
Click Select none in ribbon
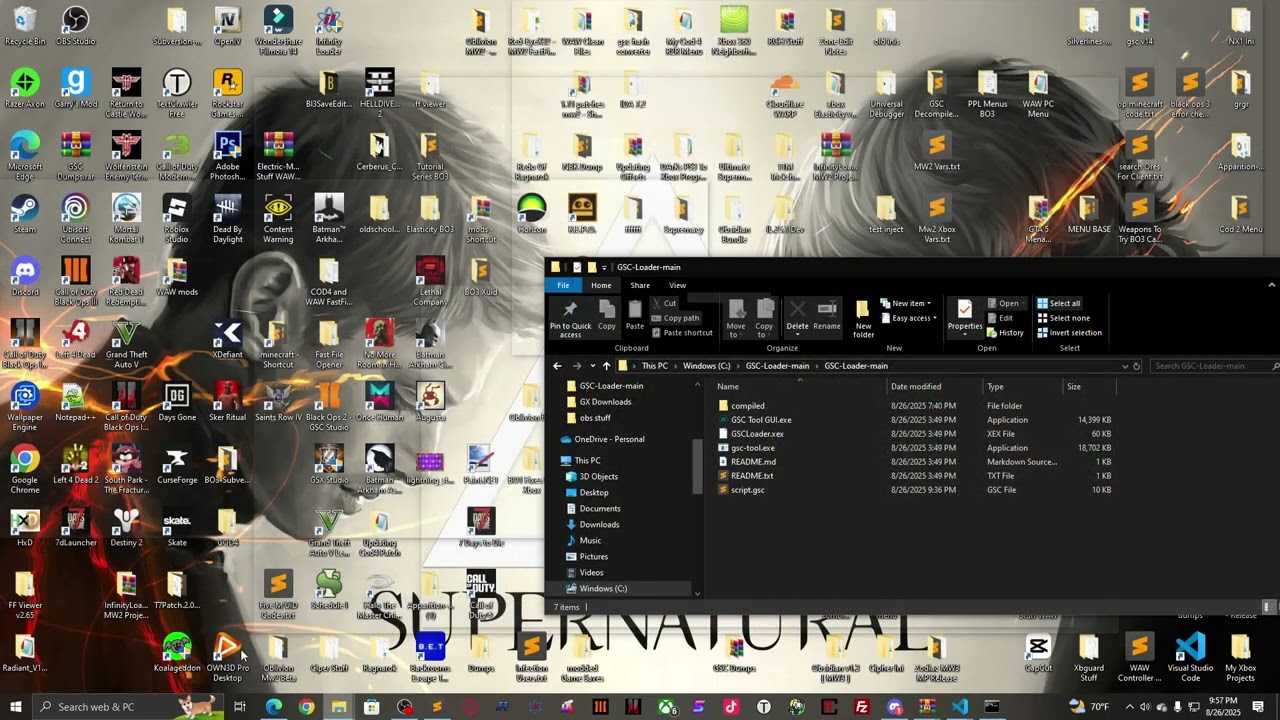(x=1063, y=318)
